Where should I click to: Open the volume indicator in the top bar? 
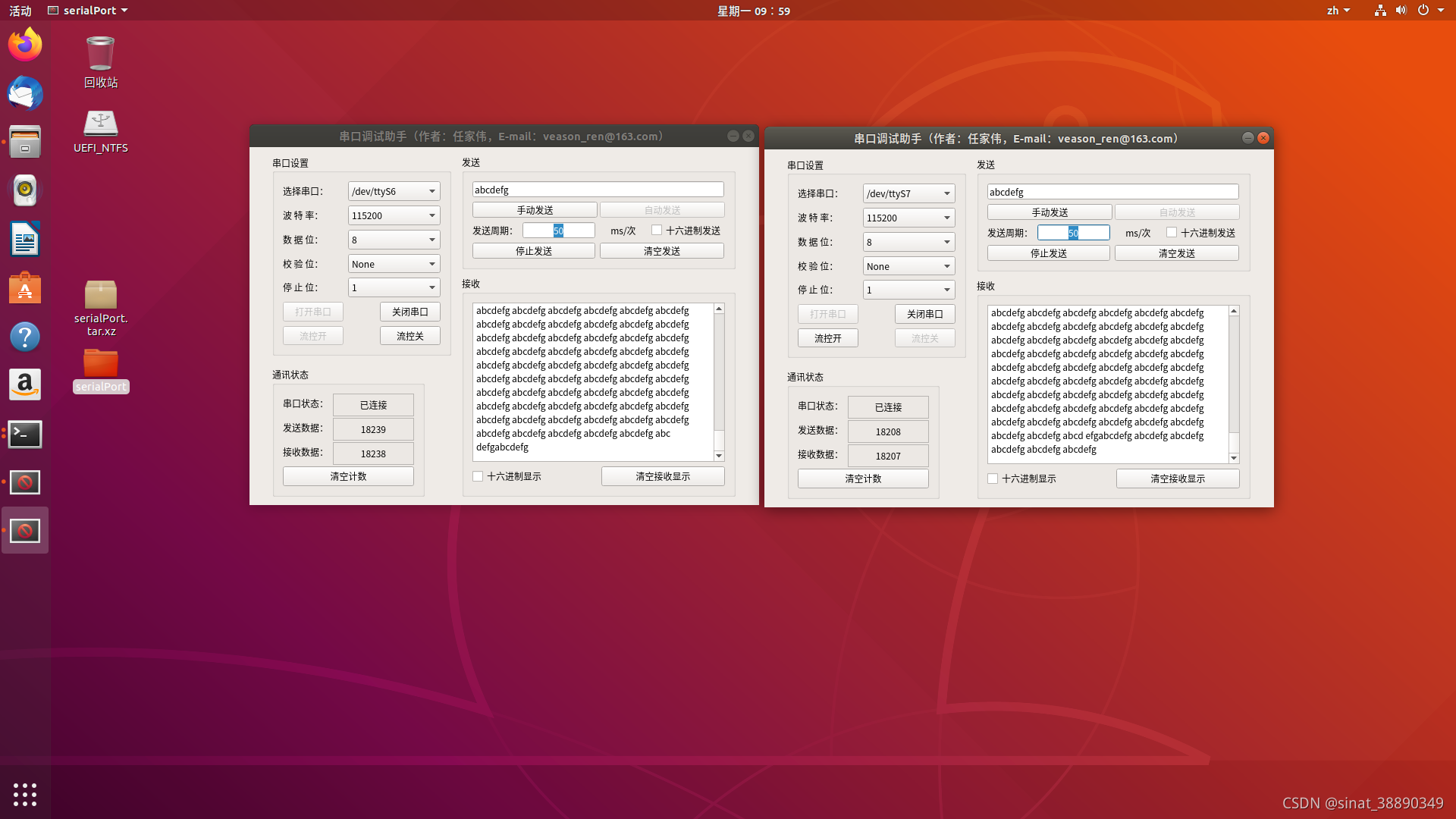point(1401,11)
